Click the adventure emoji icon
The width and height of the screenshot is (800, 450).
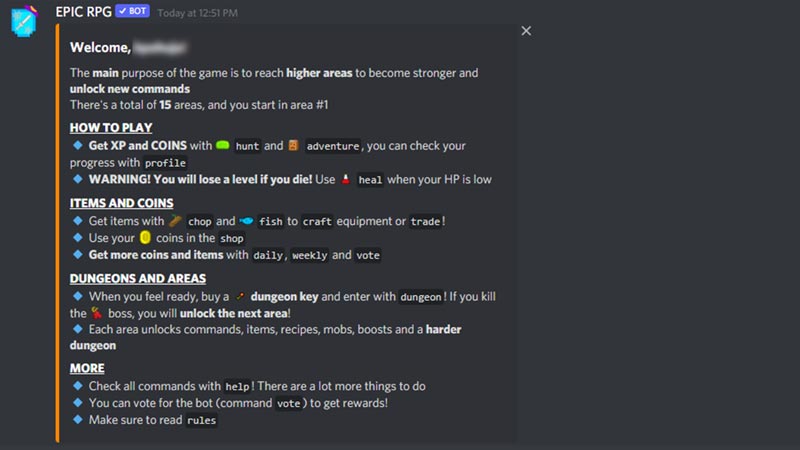[x=293, y=145]
